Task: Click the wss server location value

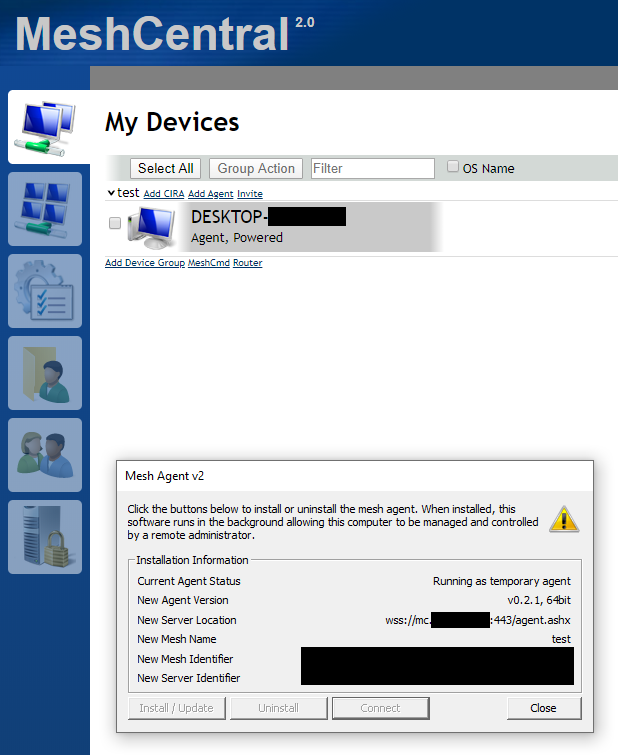Action: tap(478, 620)
